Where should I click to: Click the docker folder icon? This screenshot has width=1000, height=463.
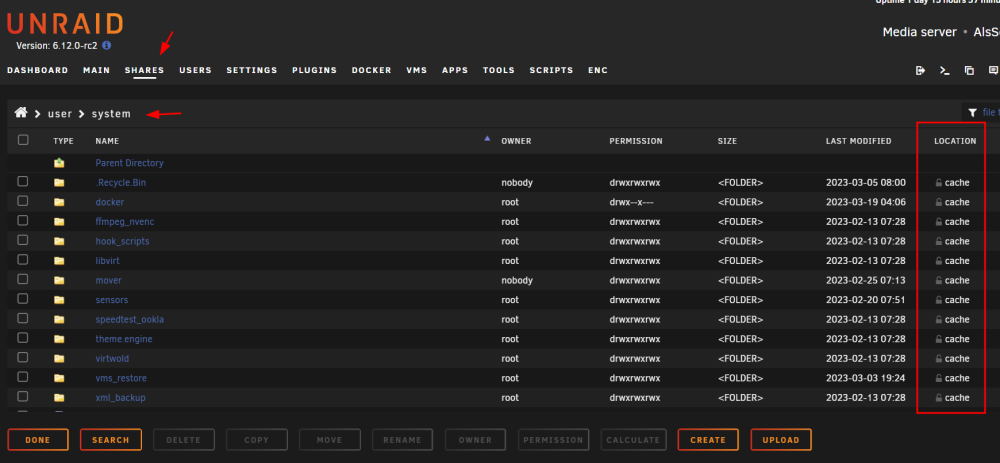[x=59, y=202]
